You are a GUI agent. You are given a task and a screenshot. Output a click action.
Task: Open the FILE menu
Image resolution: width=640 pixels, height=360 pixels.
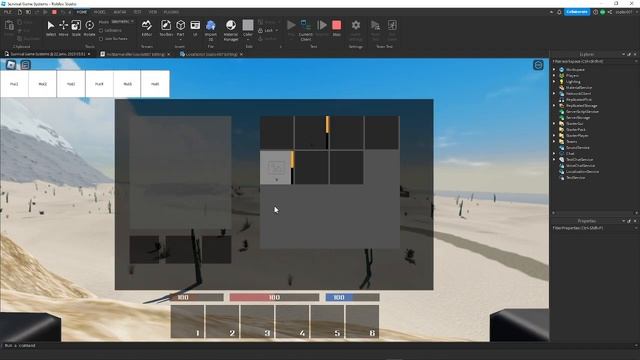tap(7, 12)
